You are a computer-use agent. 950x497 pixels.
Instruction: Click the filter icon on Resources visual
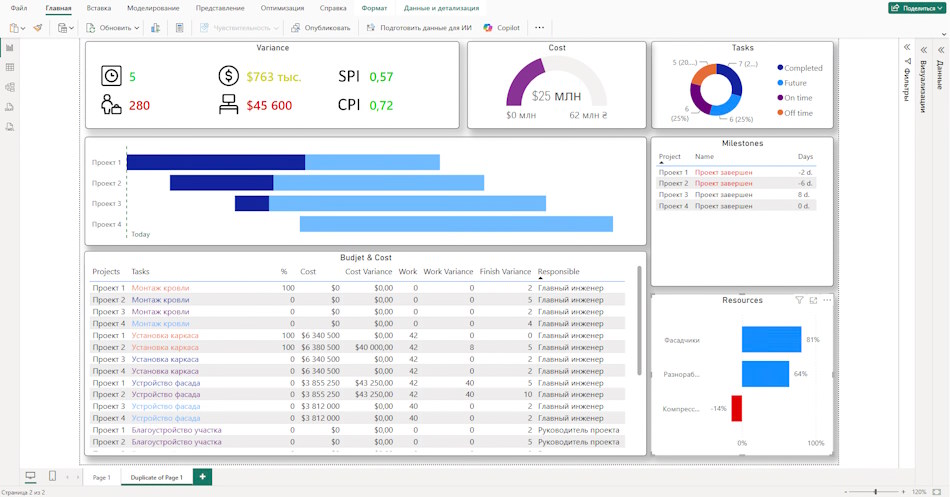(x=799, y=300)
